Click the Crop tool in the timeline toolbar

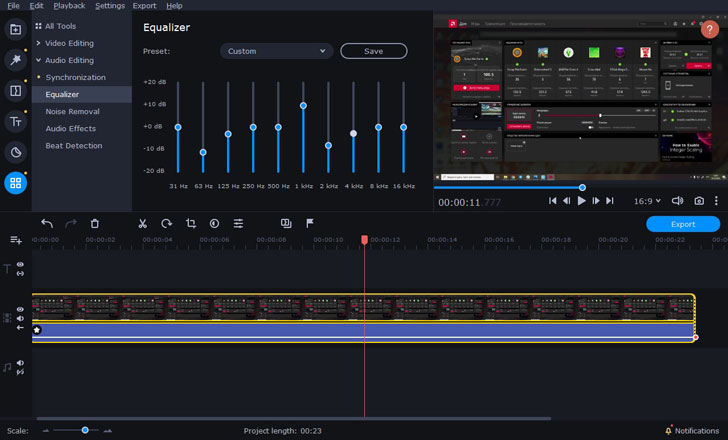click(190, 224)
